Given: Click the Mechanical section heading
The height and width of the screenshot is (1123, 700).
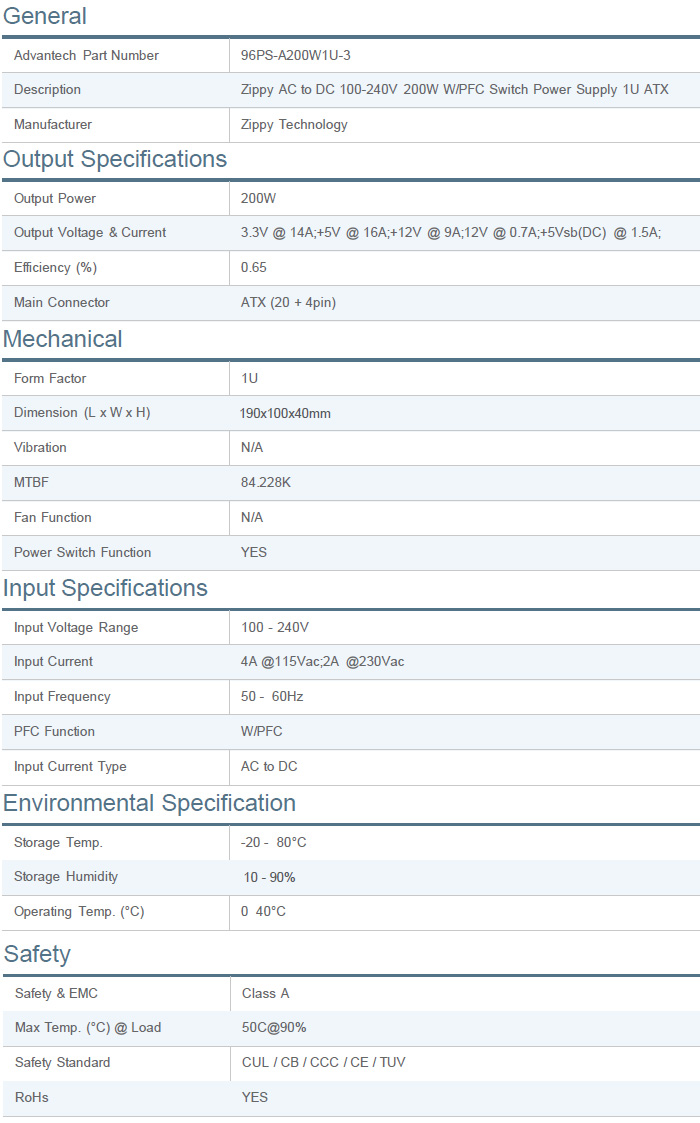Looking at the screenshot, I should (x=63, y=340).
